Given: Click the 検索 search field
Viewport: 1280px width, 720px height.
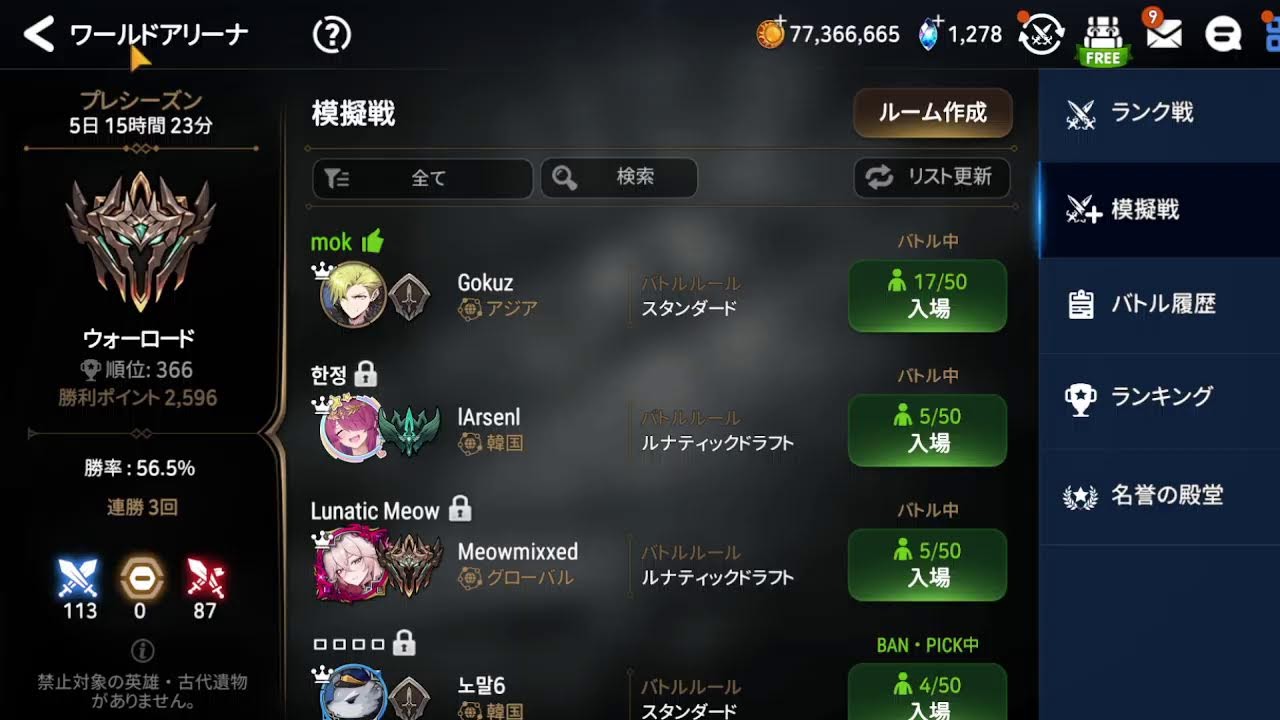Looking at the screenshot, I should 619,178.
